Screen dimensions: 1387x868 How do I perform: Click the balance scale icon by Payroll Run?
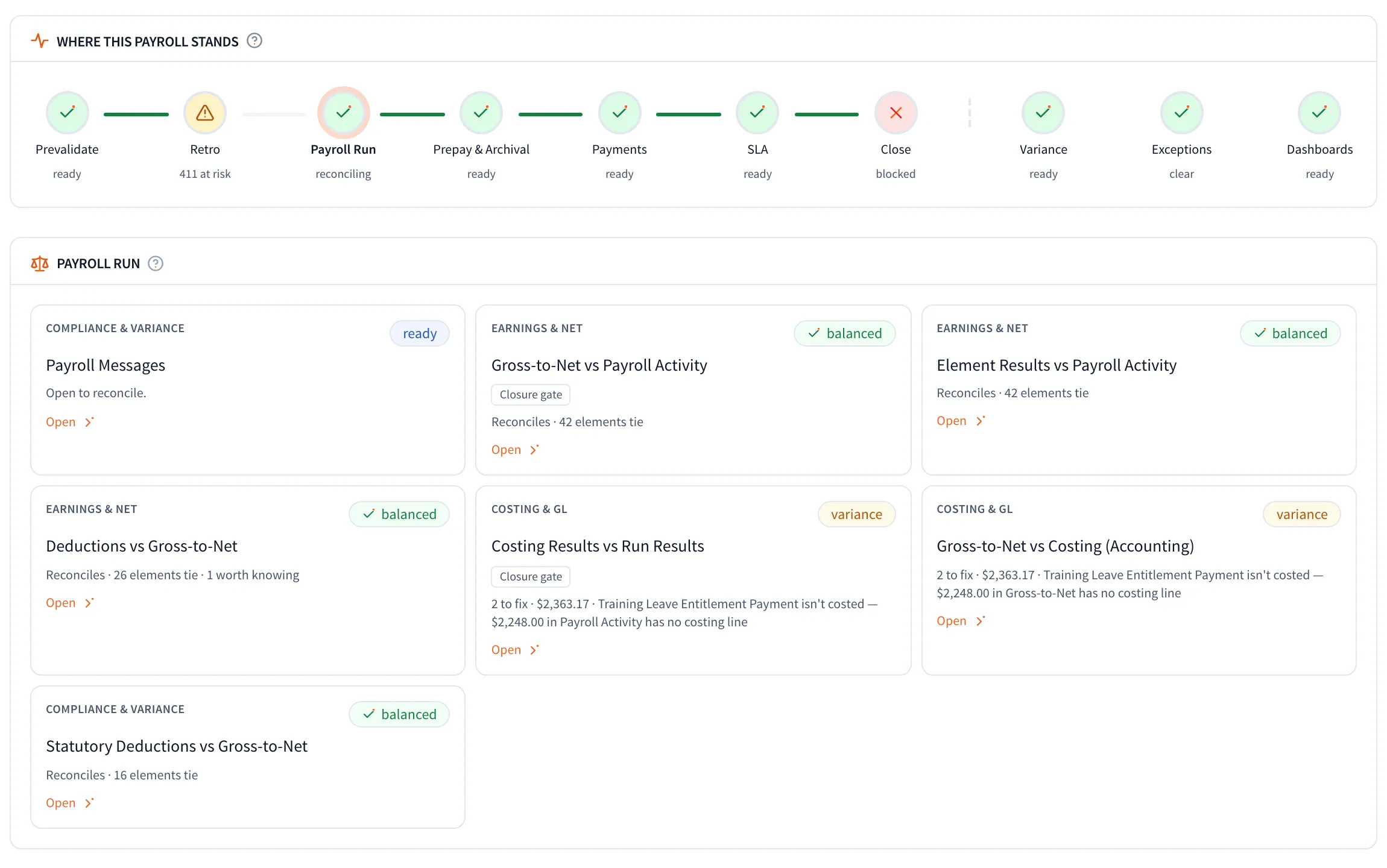pyautogui.click(x=40, y=263)
